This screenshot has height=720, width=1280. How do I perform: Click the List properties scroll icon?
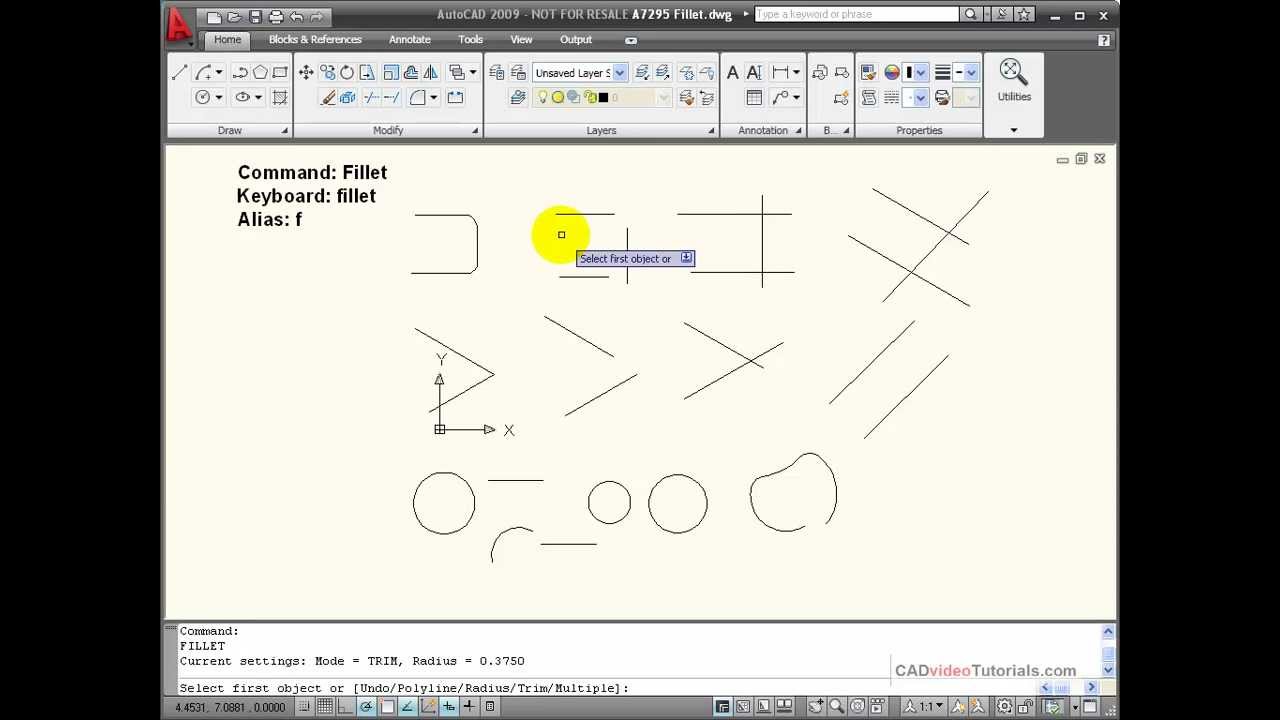pos(868,97)
